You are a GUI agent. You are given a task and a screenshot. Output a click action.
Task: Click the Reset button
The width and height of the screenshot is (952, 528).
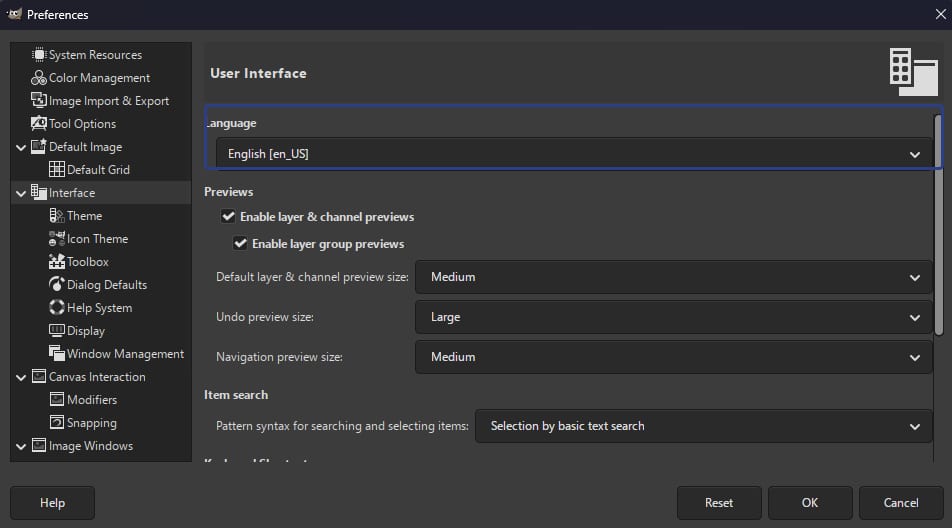click(x=719, y=503)
